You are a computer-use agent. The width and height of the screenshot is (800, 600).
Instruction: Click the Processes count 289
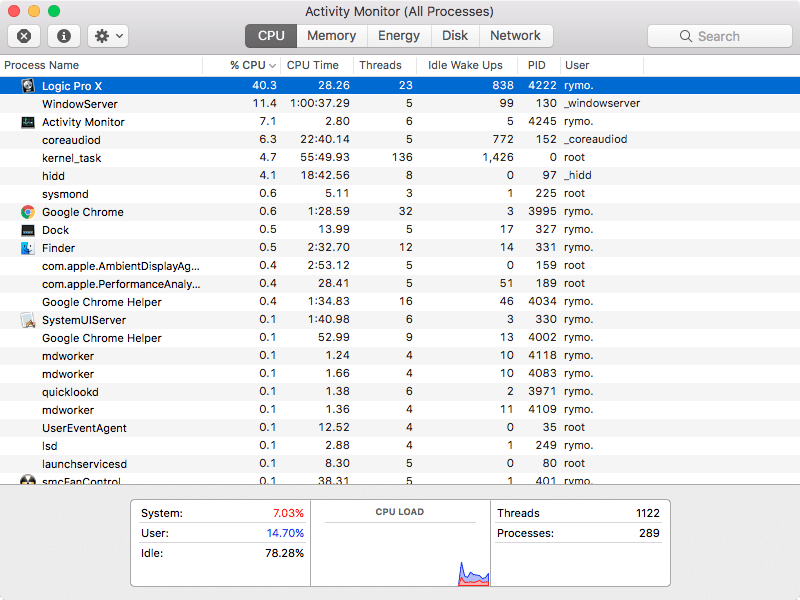[x=649, y=533]
